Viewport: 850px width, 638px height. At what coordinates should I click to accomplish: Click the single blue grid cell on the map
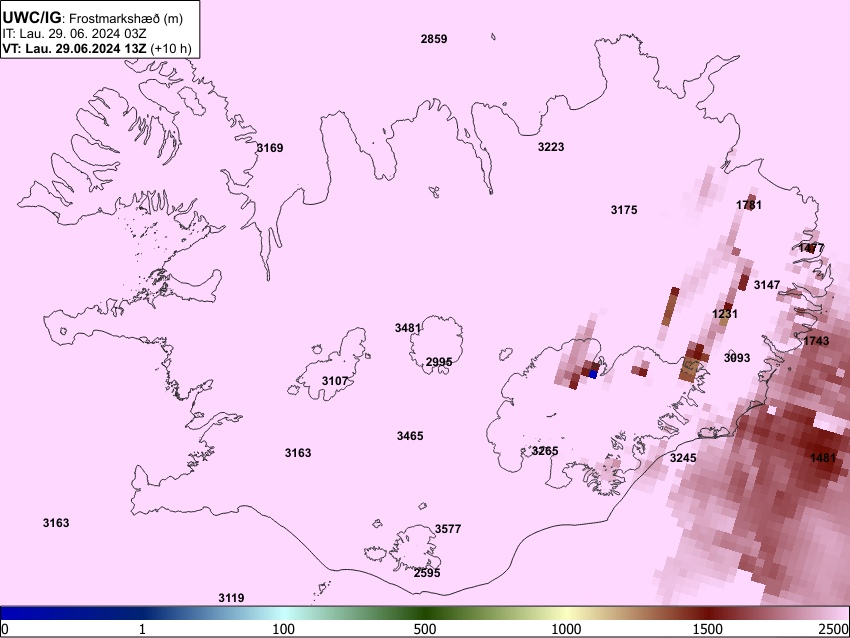click(593, 374)
